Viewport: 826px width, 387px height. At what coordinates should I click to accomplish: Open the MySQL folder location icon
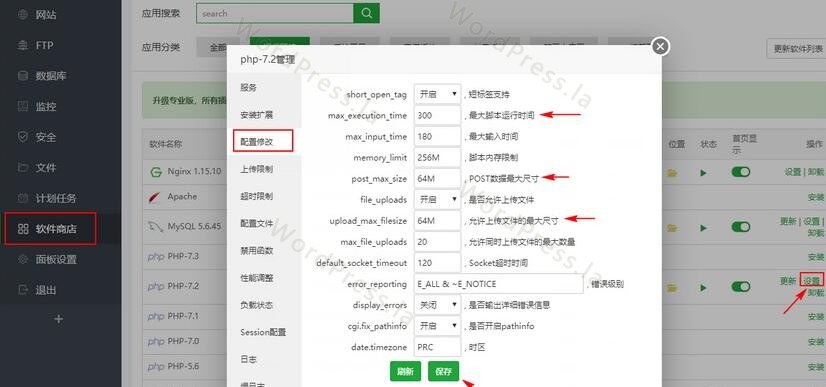tap(672, 228)
